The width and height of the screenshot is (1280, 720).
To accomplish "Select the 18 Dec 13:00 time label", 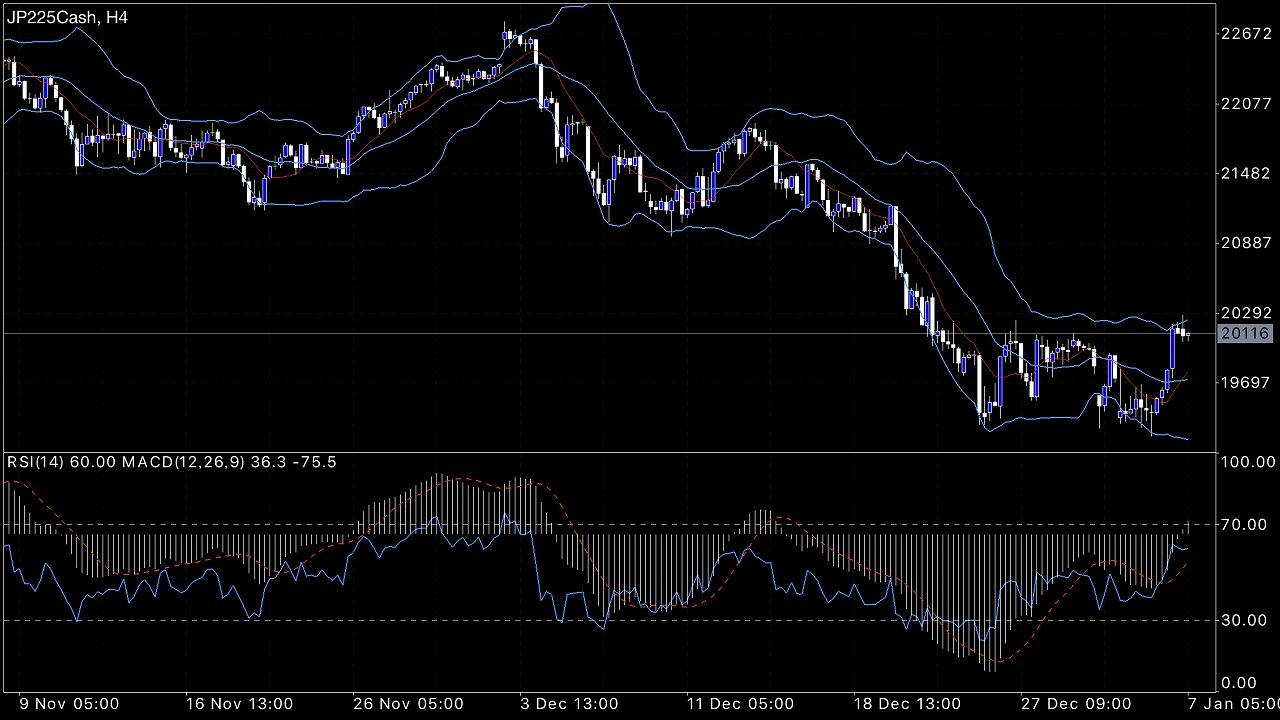I will point(907,703).
